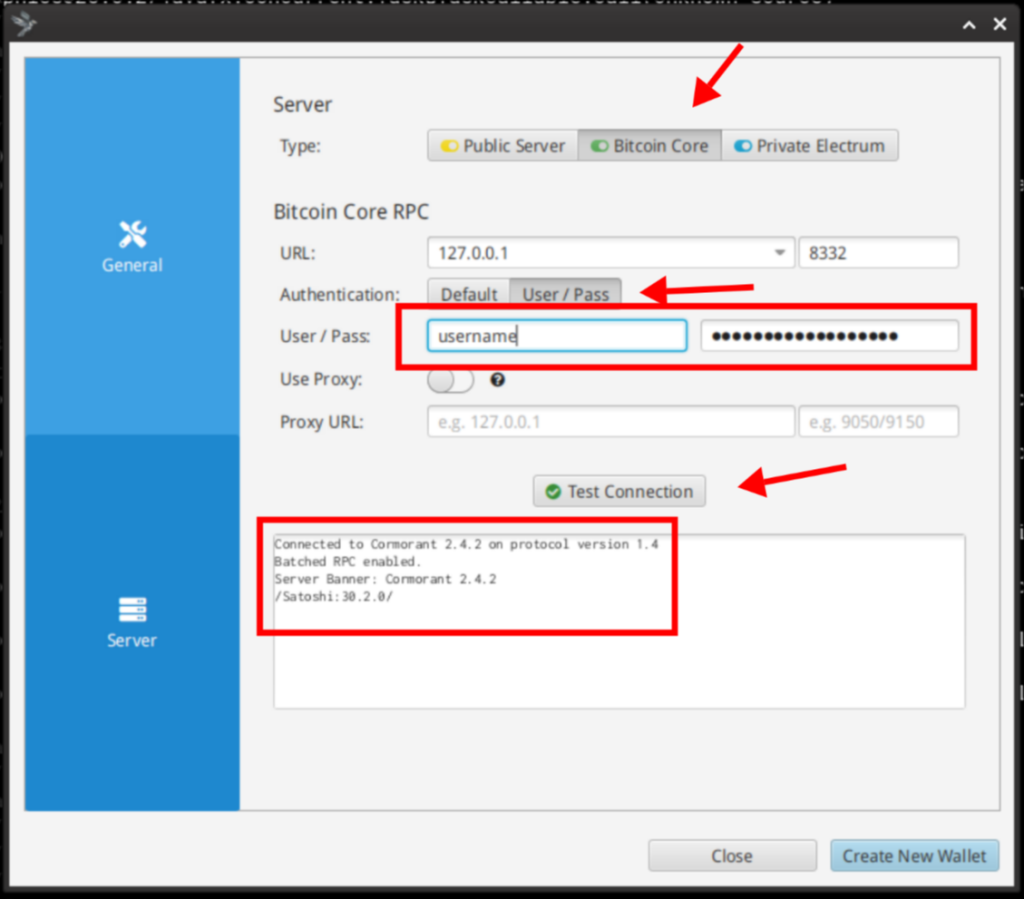The image size is (1024, 899).
Task: Switch authentication to Default
Action: click(x=468, y=294)
